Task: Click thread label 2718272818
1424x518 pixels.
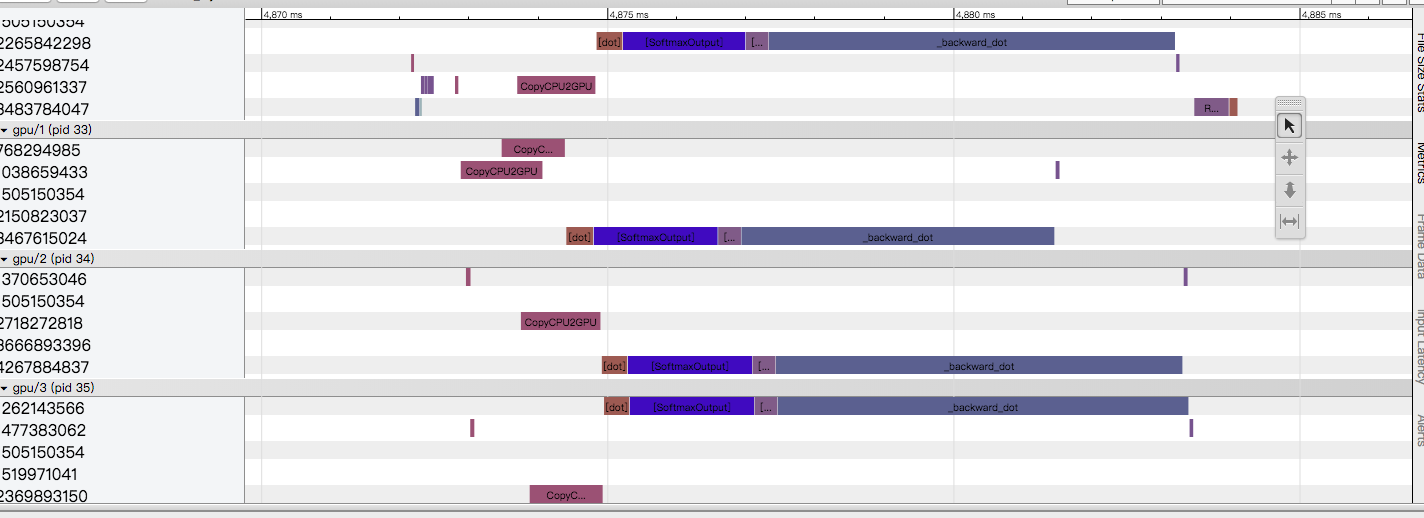Action: [42, 323]
